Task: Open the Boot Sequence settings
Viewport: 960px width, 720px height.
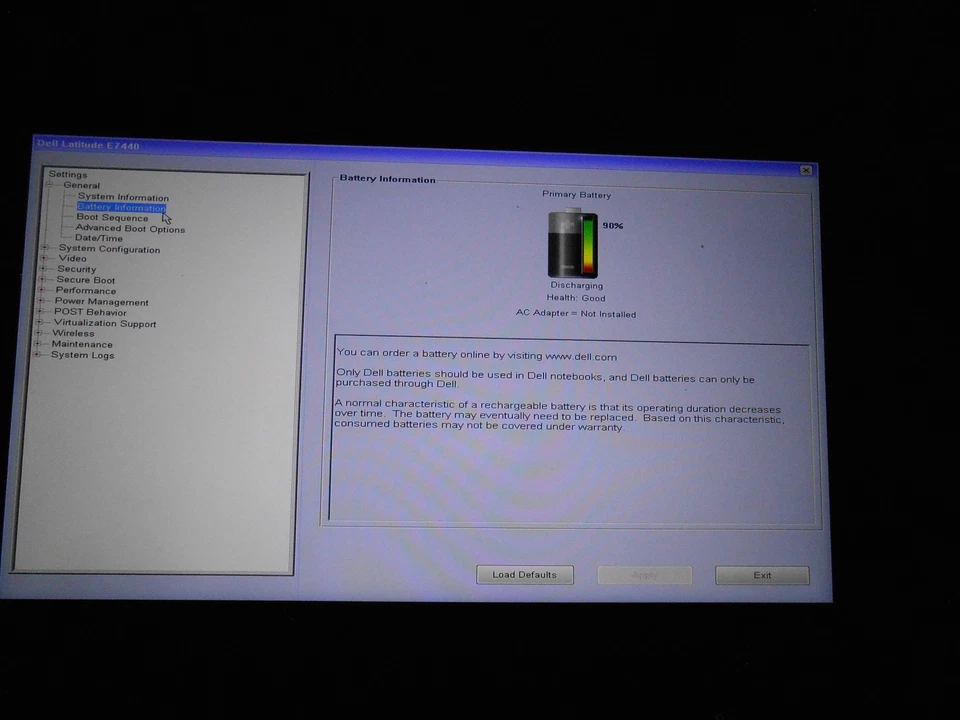Action: (x=112, y=217)
